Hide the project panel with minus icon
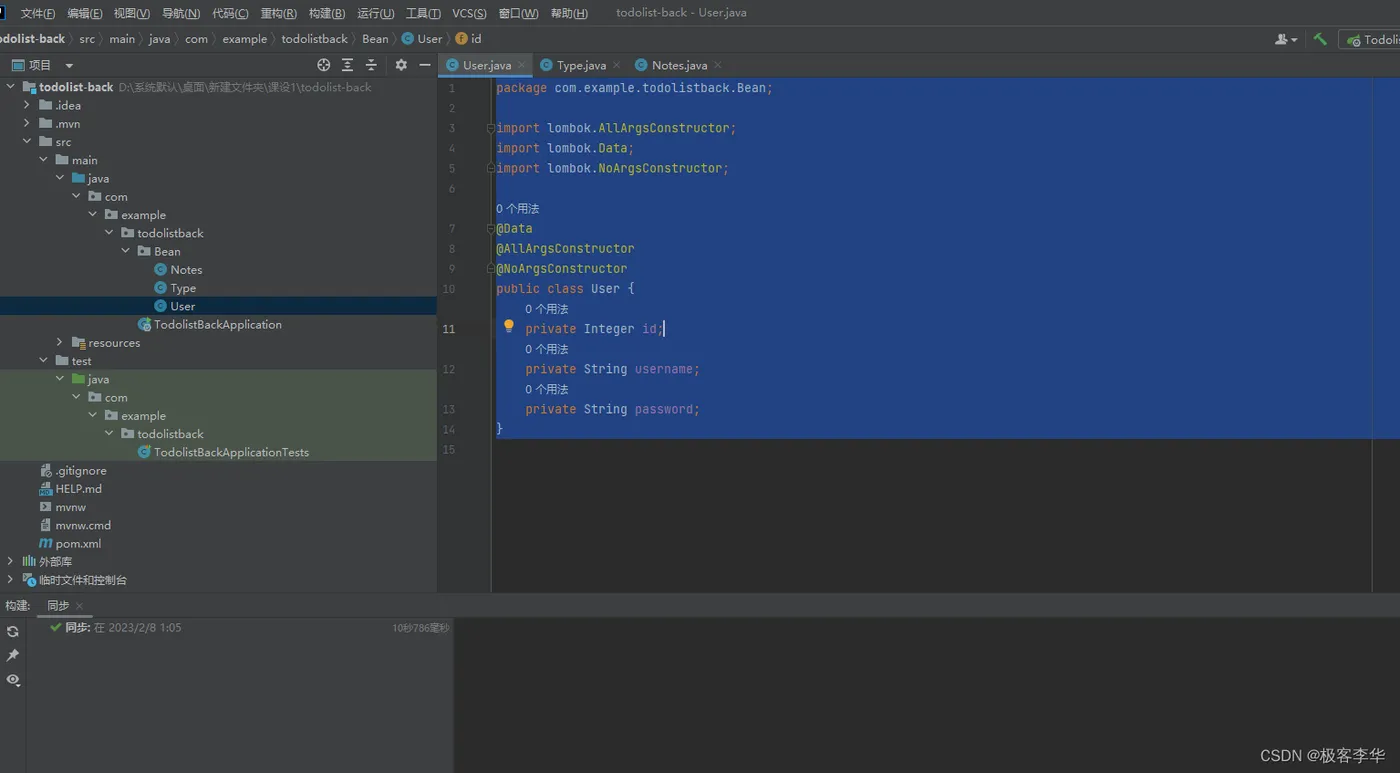Viewport: 1400px width, 773px height. click(425, 65)
